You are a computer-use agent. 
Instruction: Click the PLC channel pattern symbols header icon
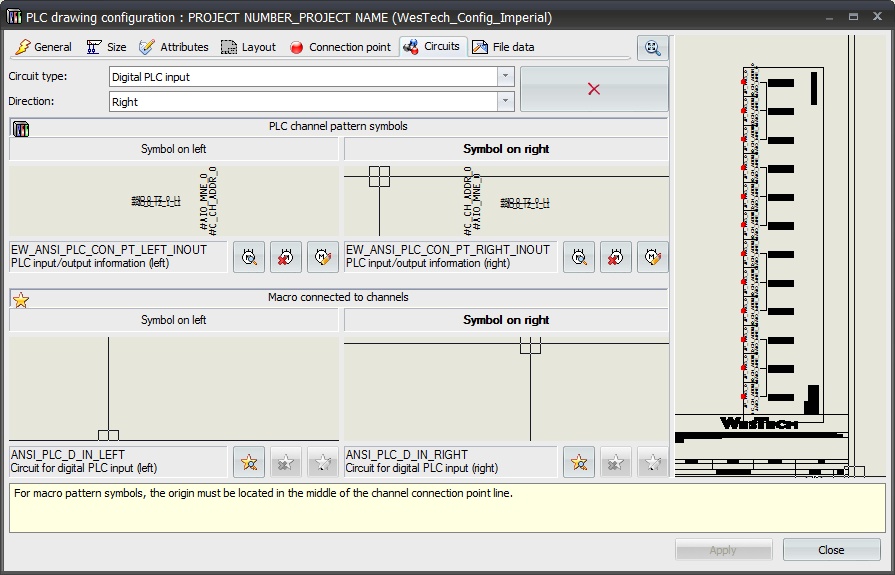[x=21, y=129]
